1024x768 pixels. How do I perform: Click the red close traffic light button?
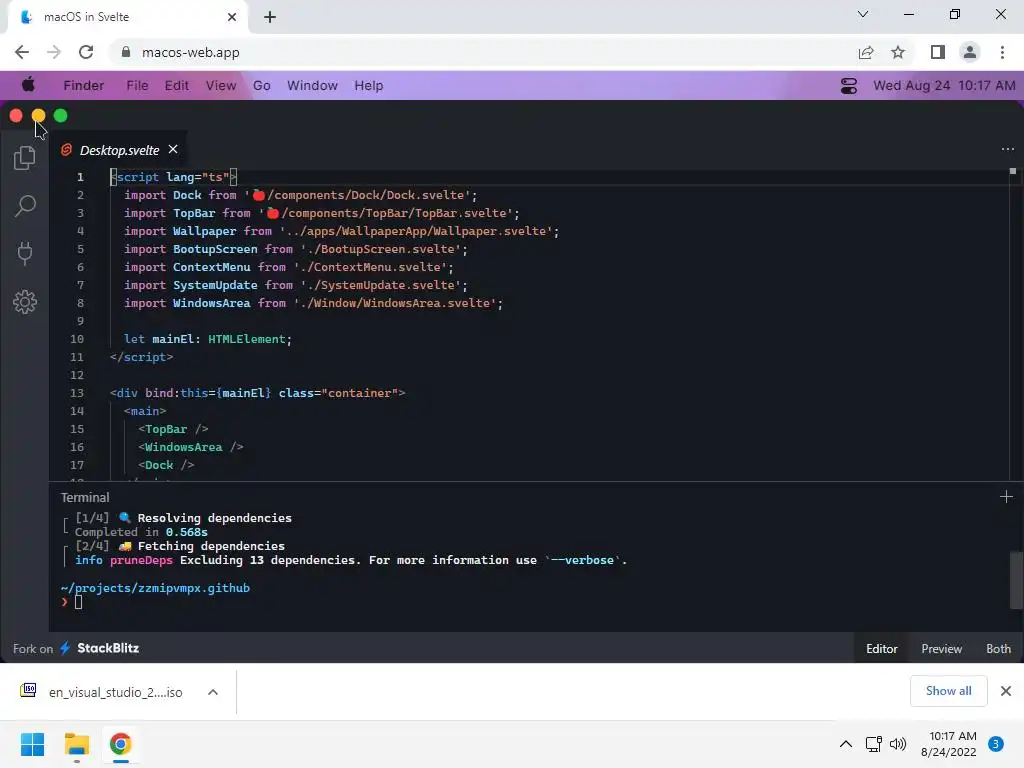pos(16,116)
